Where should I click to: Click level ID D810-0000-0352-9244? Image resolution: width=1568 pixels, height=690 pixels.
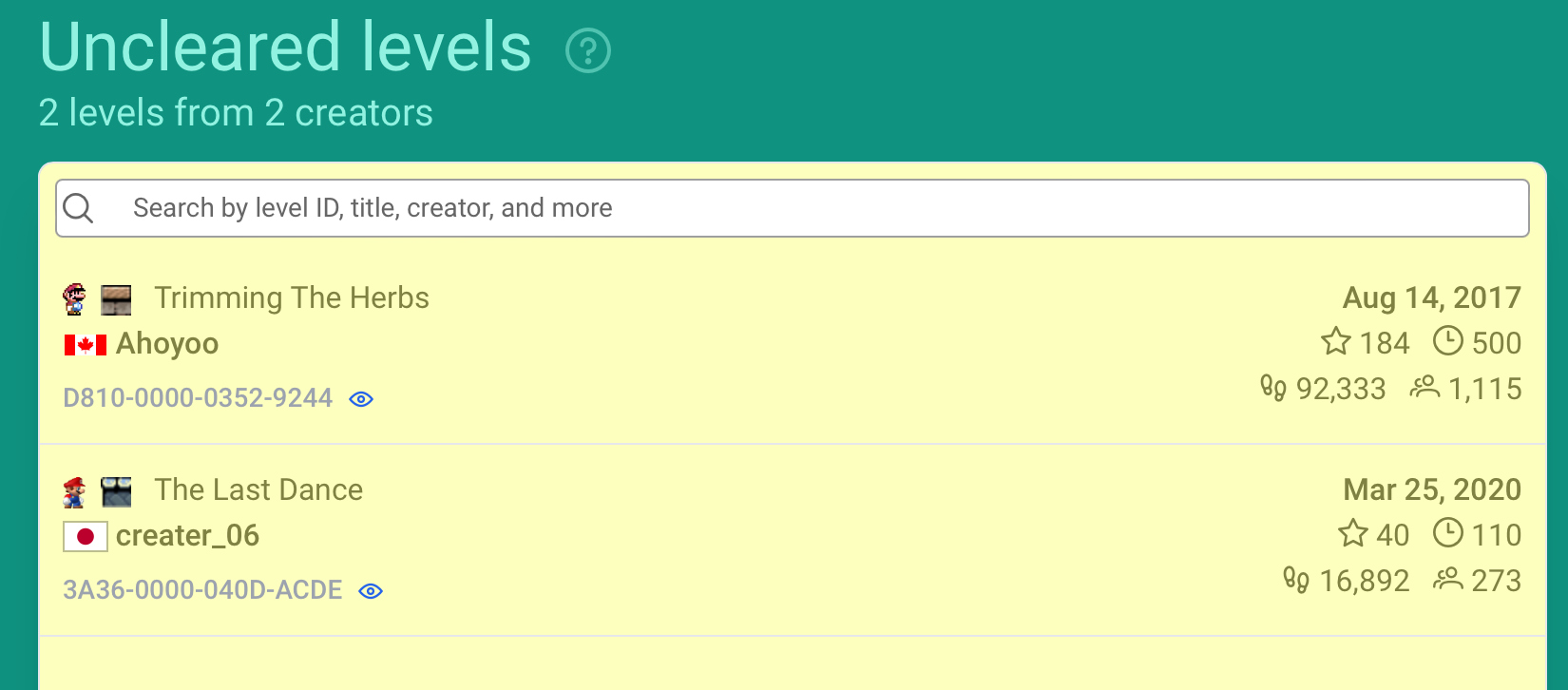tap(198, 398)
